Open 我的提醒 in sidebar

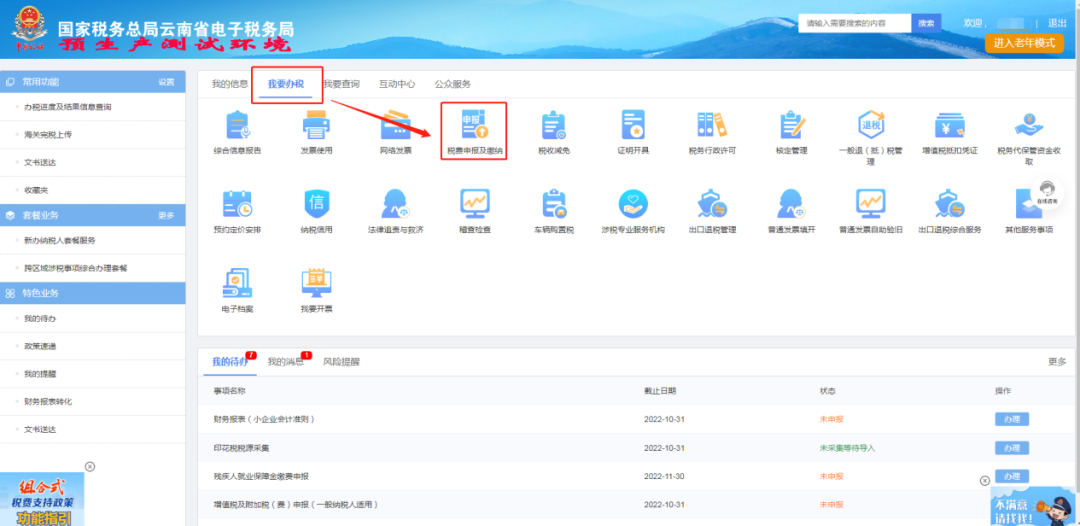[39, 374]
